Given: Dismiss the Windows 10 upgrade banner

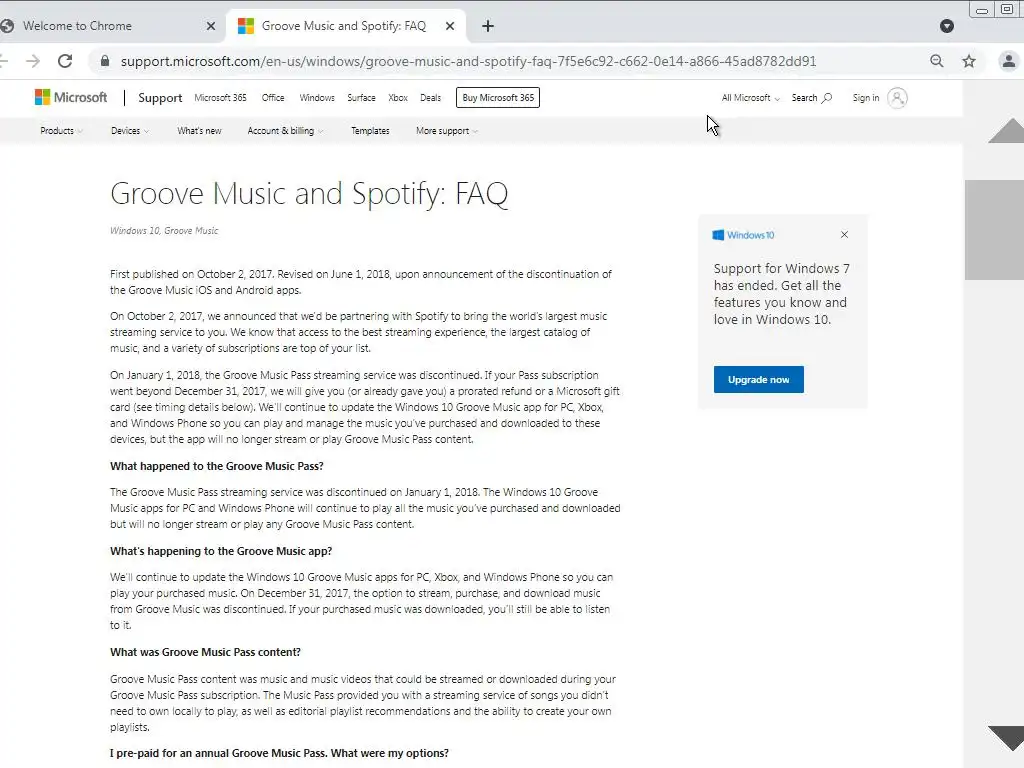Looking at the screenshot, I should click(x=844, y=235).
